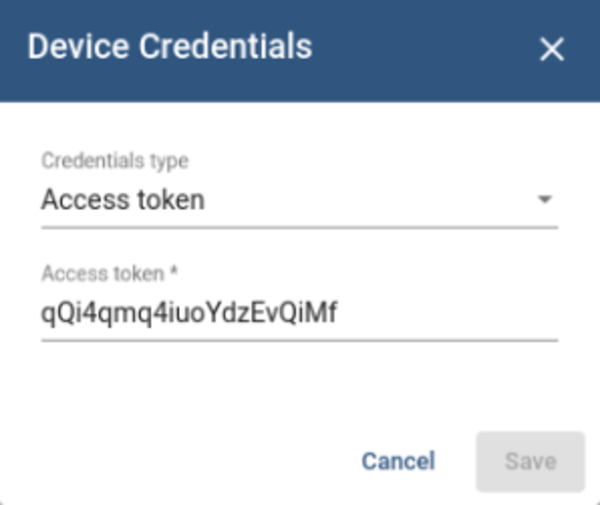The image size is (600, 505).
Task: Close the Device Credentials dialog
Action: point(552,49)
